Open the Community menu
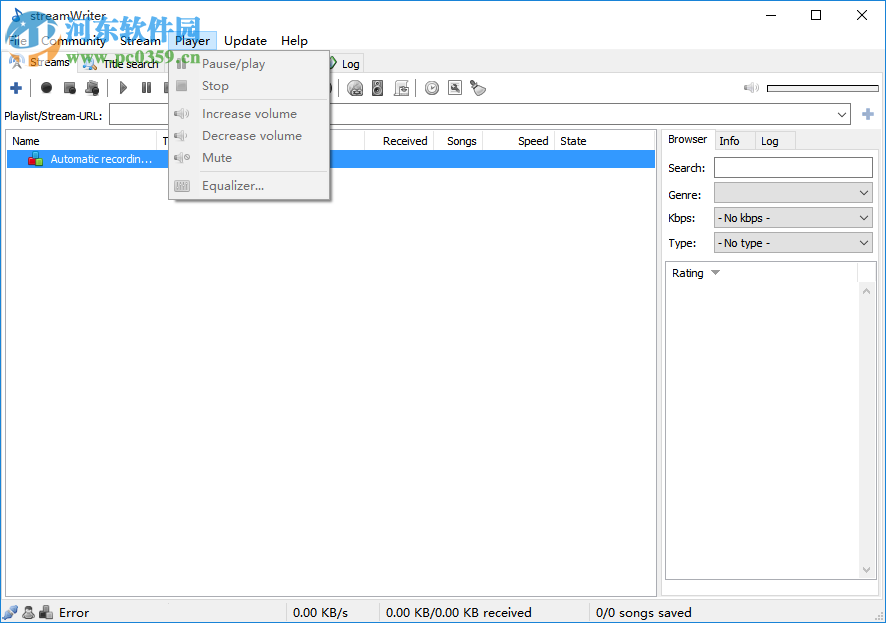The height and width of the screenshot is (623, 886). 73,40
